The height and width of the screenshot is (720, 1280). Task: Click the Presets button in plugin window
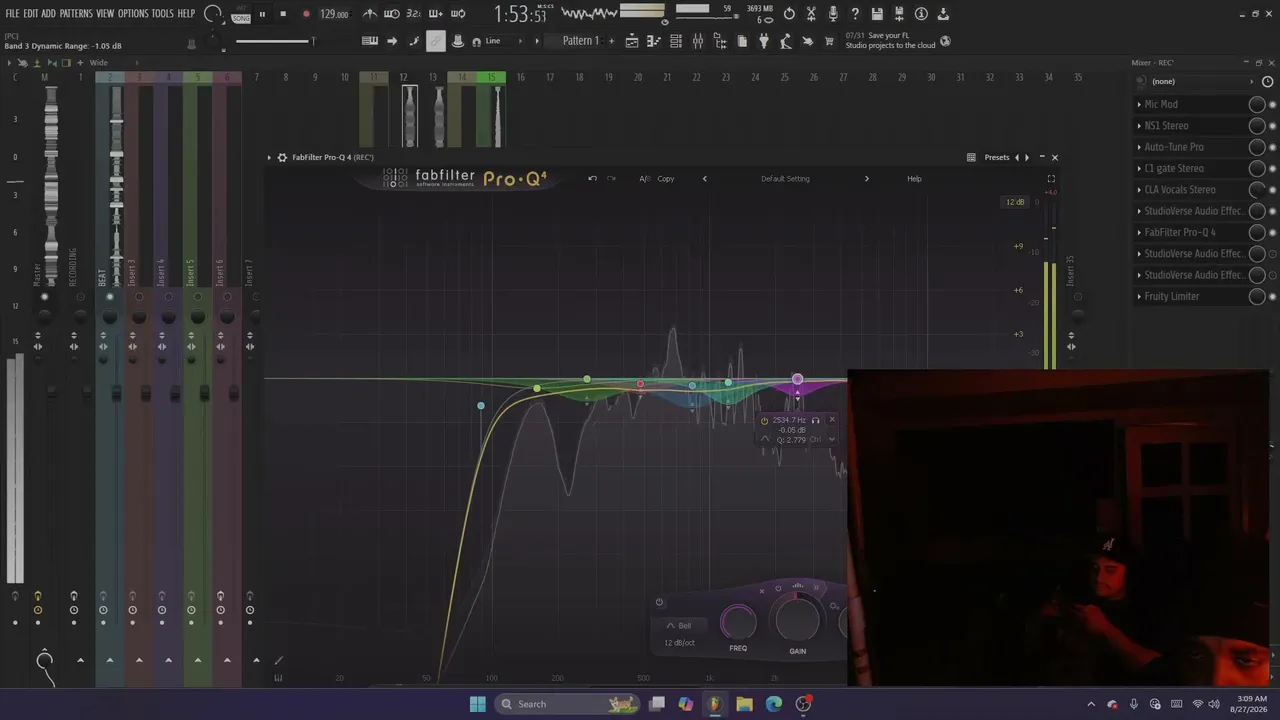(997, 157)
